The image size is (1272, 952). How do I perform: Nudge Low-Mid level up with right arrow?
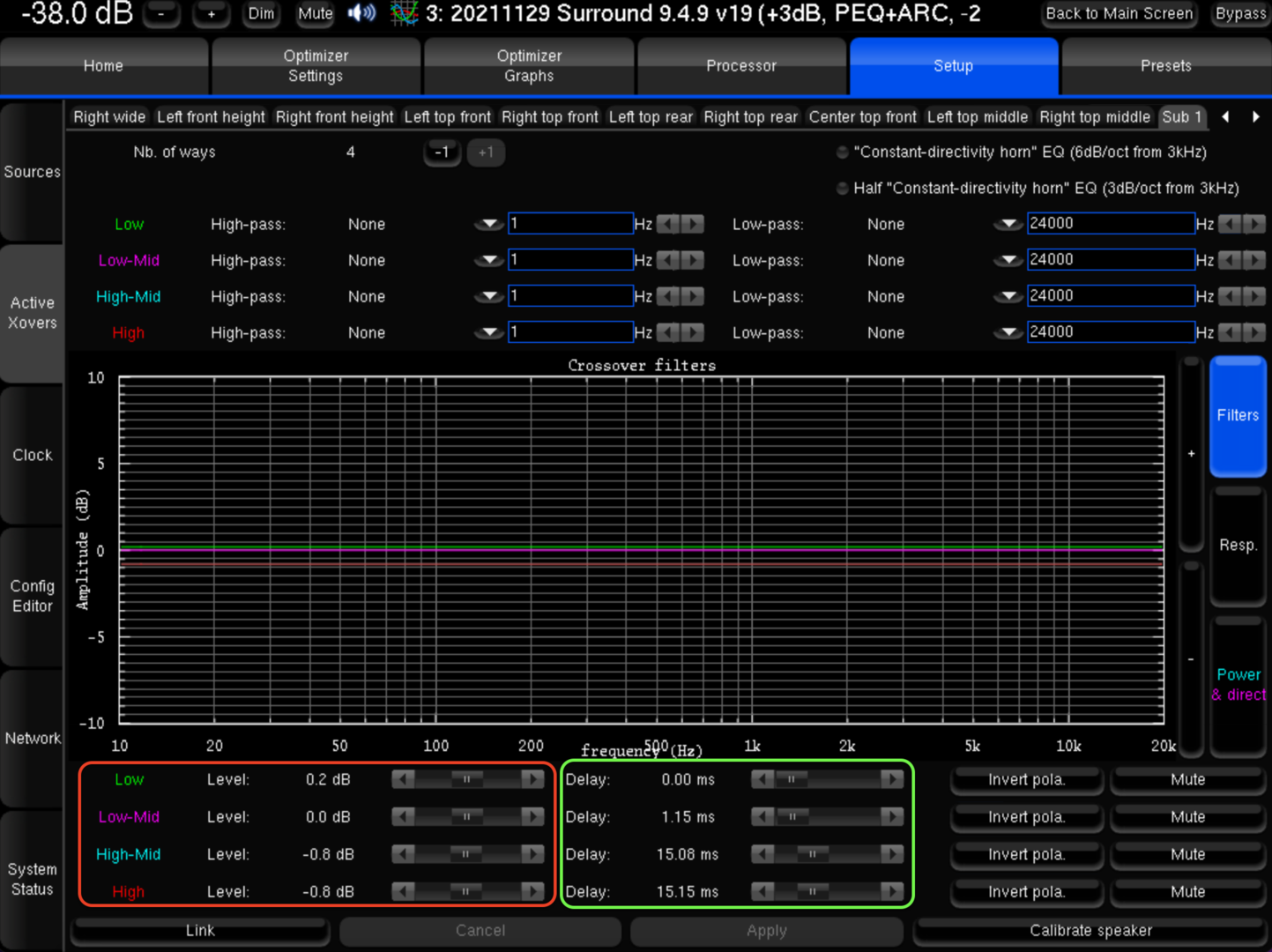532,817
